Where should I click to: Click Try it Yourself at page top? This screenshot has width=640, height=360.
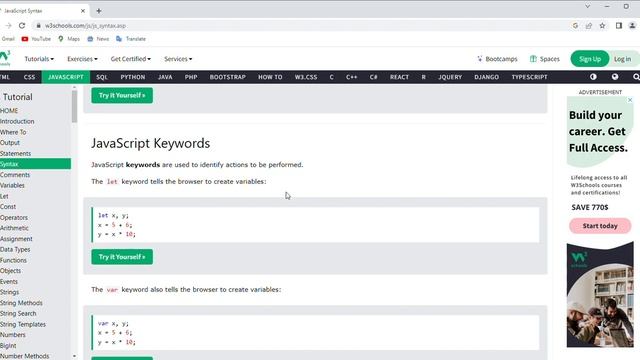pyautogui.click(x=122, y=95)
